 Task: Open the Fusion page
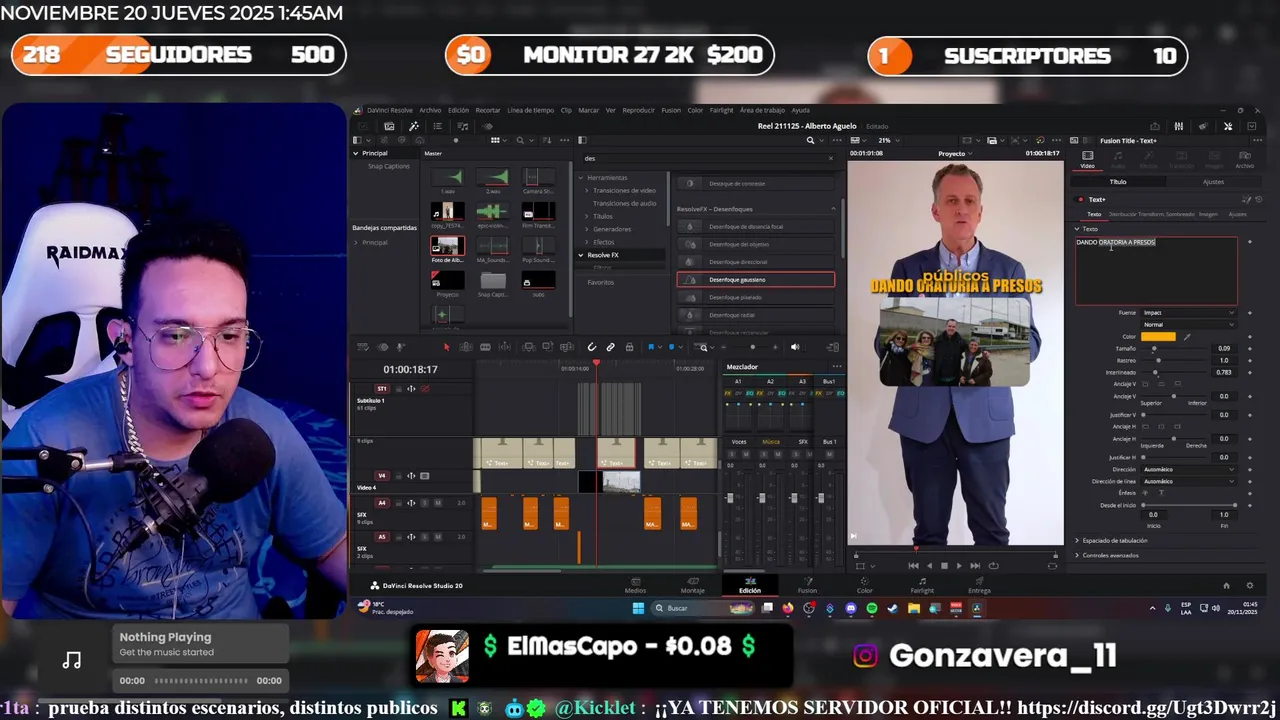pyautogui.click(x=807, y=585)
